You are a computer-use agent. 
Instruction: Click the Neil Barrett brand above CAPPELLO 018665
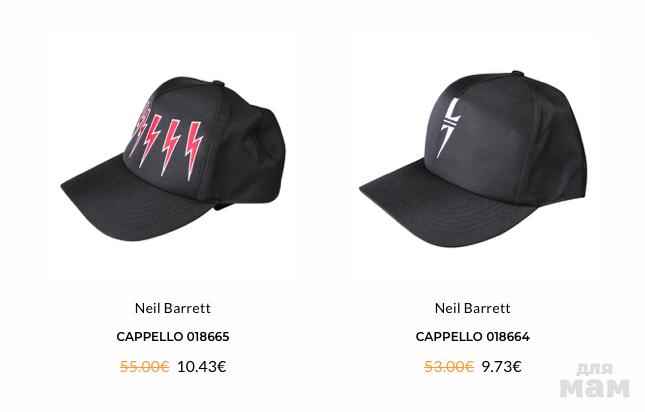(173, 308)
